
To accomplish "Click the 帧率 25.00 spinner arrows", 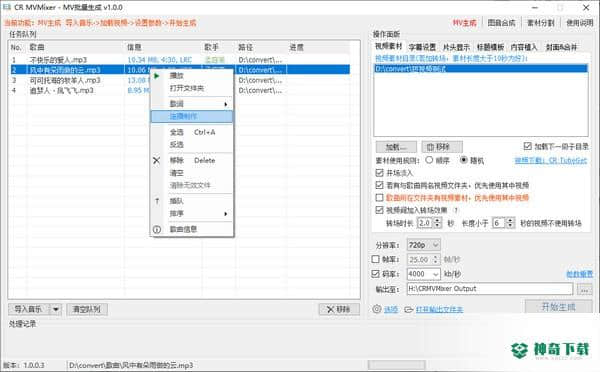I will click(x=435, y=259).
